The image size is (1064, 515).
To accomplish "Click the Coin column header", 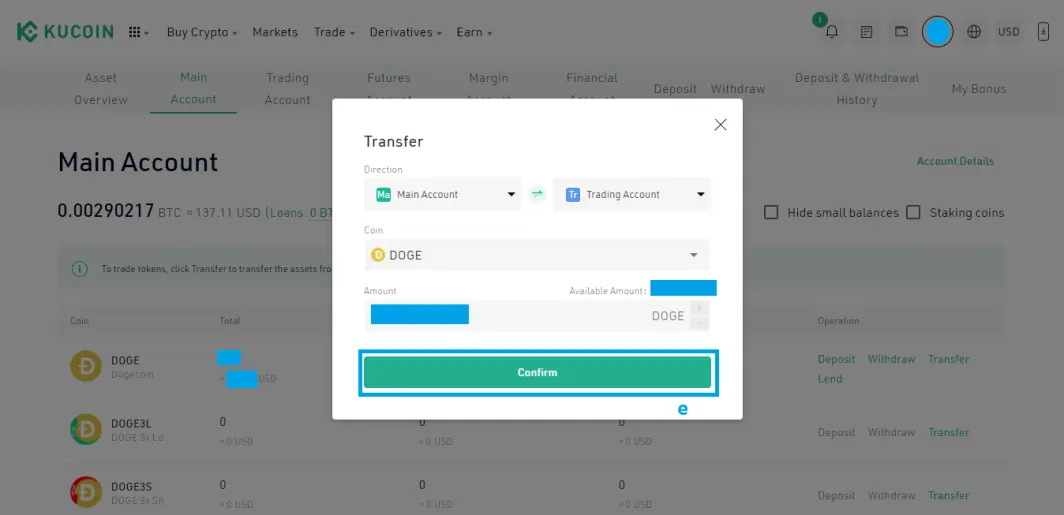I will click(79, 320).
